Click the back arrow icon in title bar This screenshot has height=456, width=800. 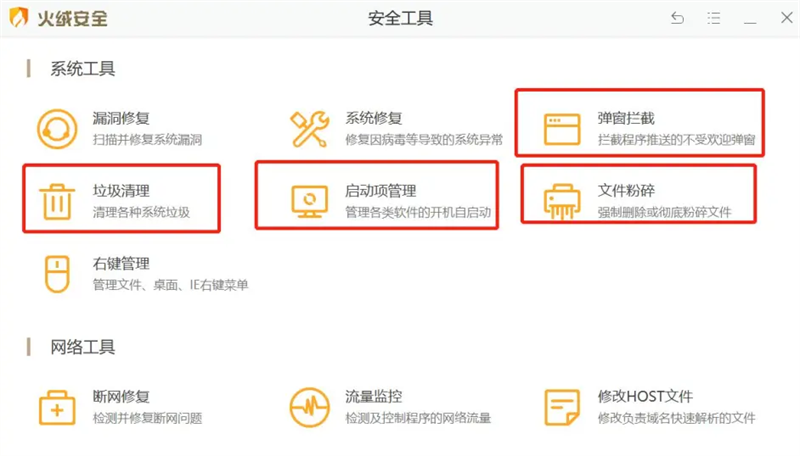point(677,18)
